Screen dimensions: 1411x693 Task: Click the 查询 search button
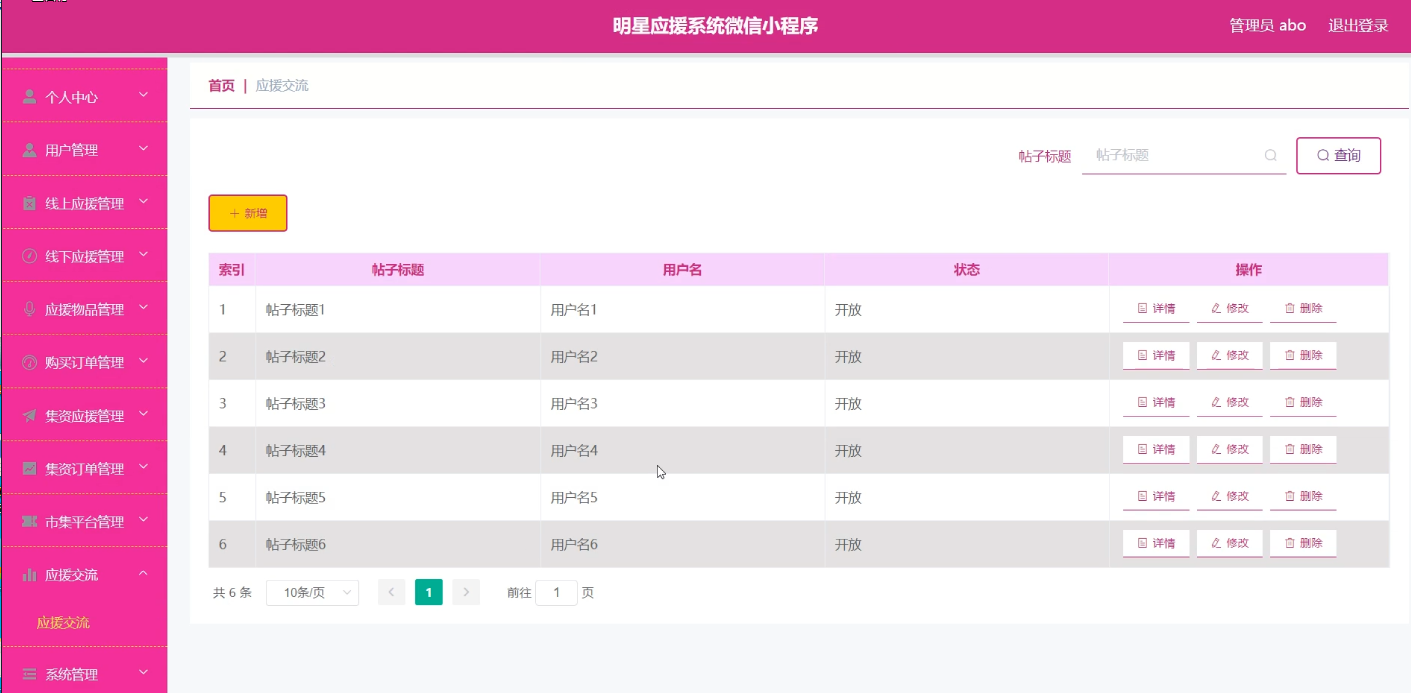(x=1338, y=155)
